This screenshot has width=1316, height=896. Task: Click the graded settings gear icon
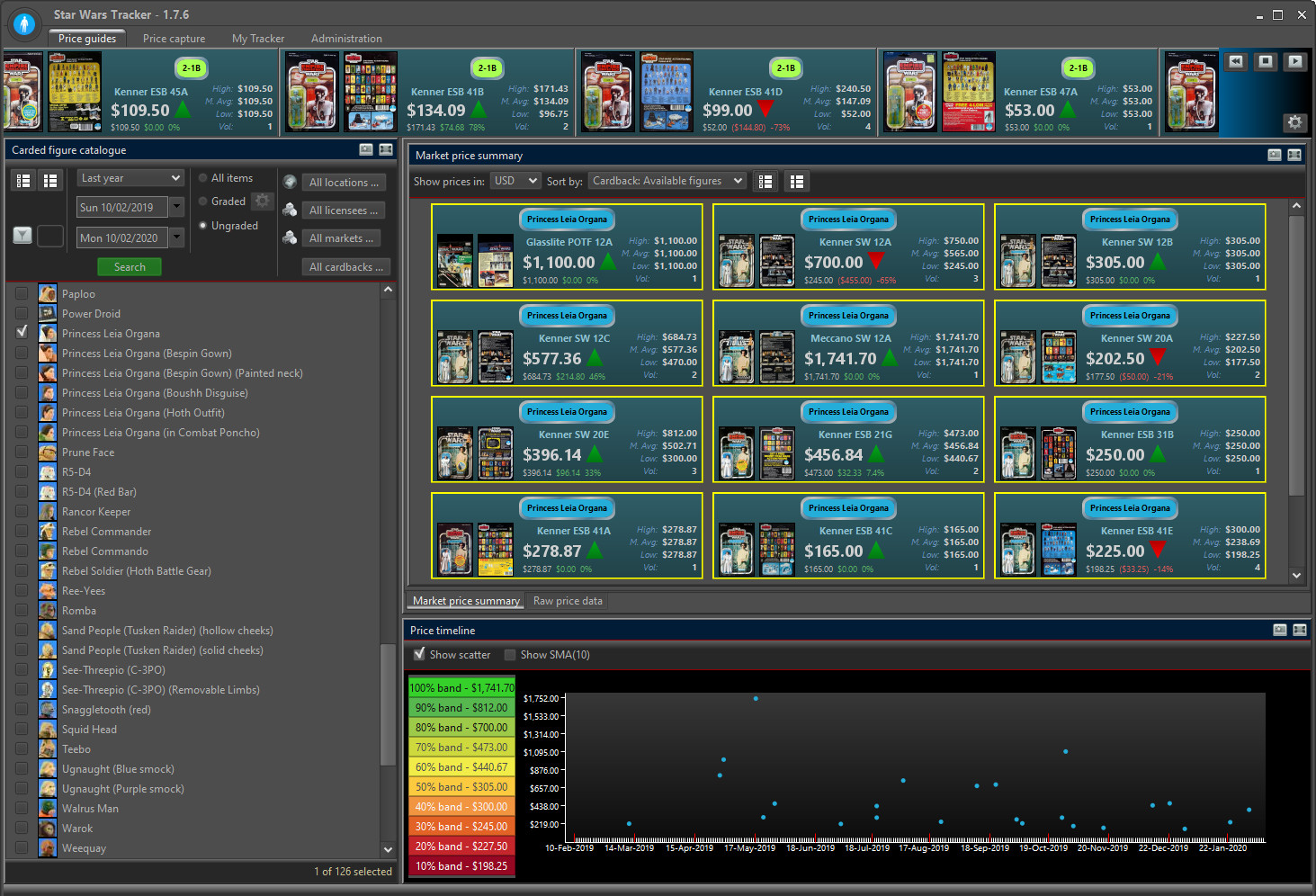[x=262, y=201]
